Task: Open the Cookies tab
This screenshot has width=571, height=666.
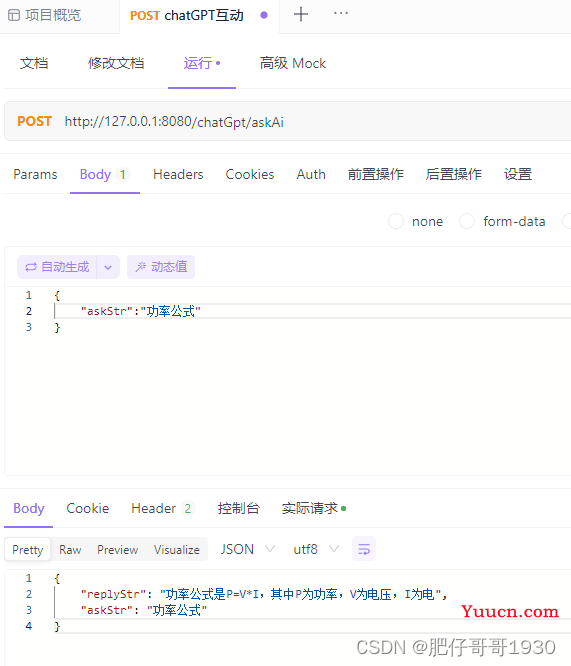Action: (250, 174)
